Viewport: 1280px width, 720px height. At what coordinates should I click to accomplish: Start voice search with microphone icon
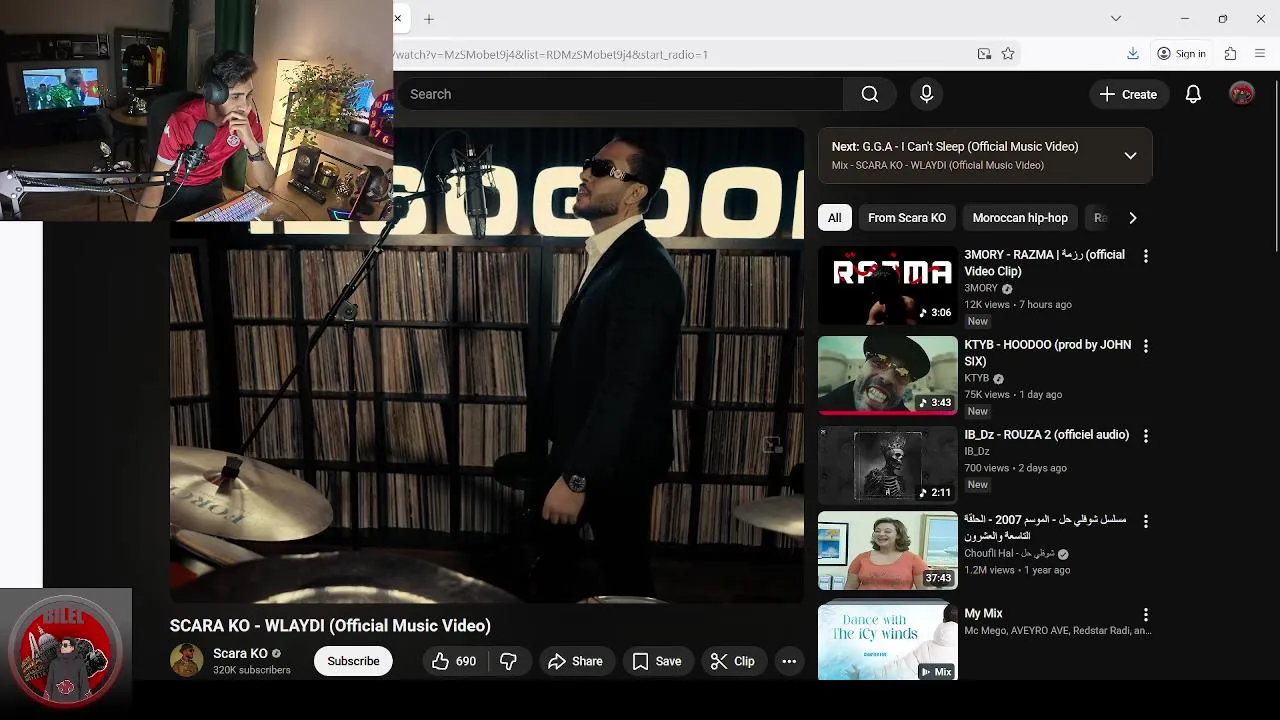coord(926,94)
